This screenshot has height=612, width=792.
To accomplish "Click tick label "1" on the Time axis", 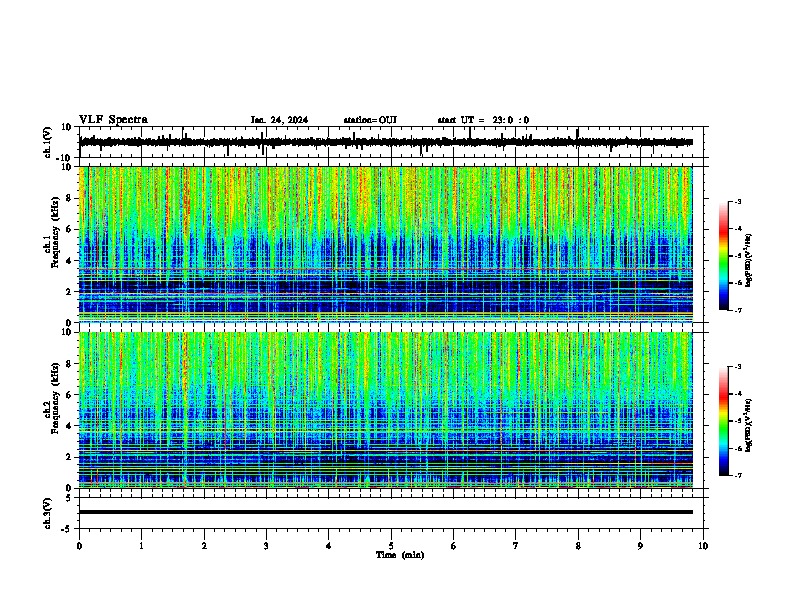I will [x=141, y=546].
